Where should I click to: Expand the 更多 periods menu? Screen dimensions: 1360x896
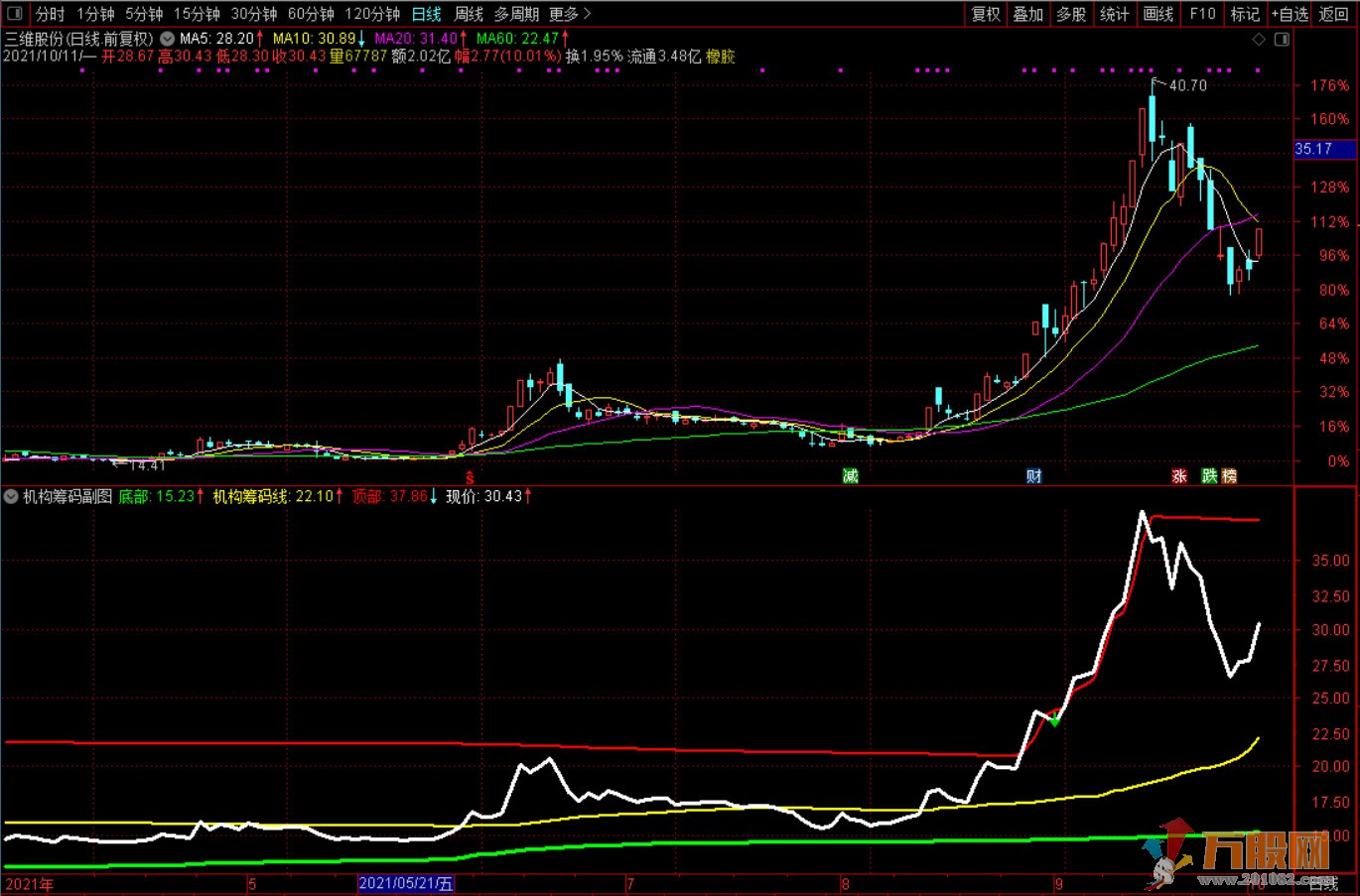point(570,14)
